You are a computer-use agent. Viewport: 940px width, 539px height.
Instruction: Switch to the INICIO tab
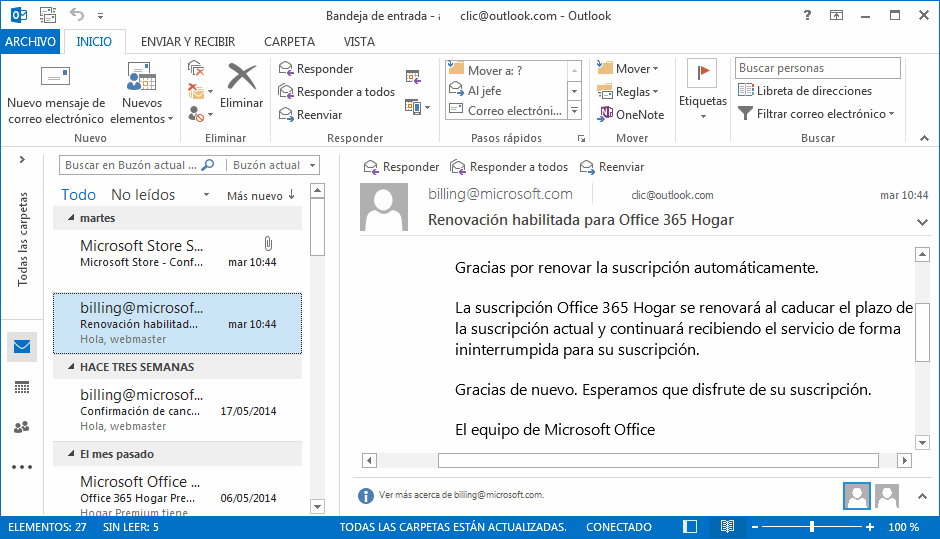pos(94,41)
